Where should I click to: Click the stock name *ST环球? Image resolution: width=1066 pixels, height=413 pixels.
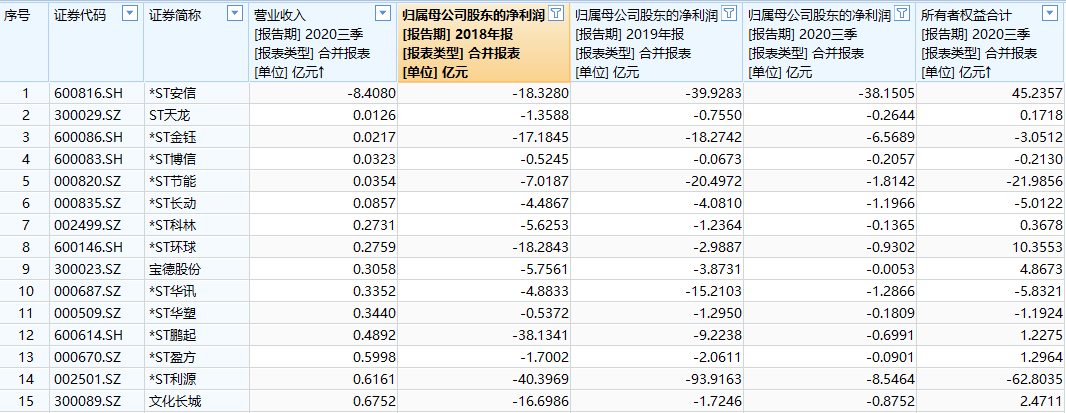tap(173, 248)
